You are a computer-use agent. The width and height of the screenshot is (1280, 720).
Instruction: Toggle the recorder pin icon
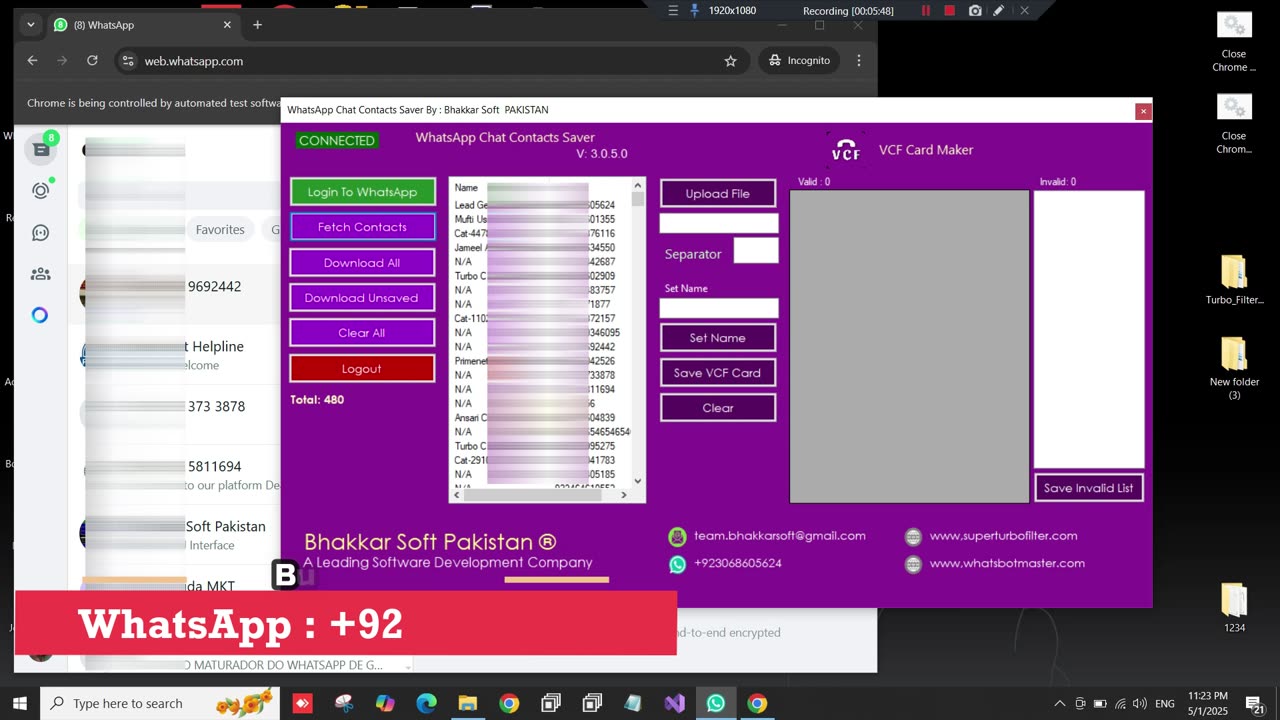pos(695,10)
